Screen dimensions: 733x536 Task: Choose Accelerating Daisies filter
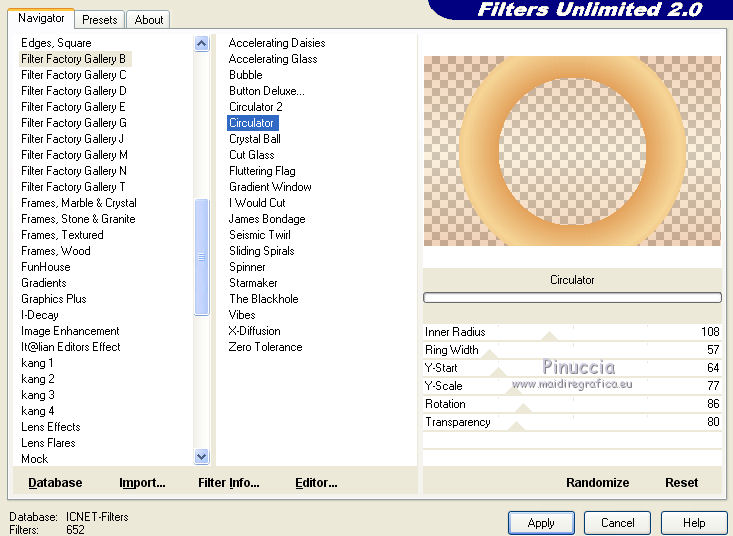coord(277,43)
